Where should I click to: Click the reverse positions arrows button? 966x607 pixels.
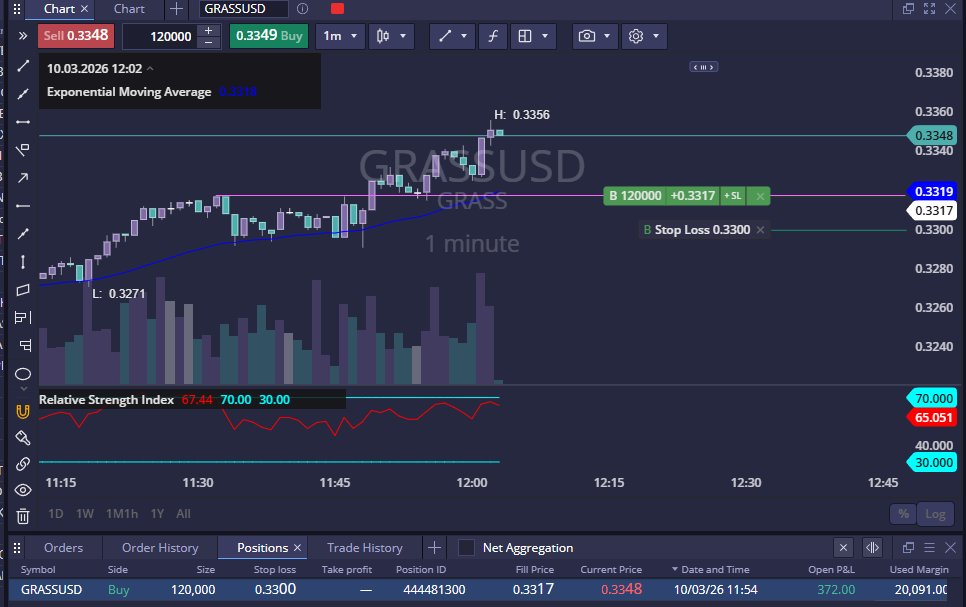872,548
